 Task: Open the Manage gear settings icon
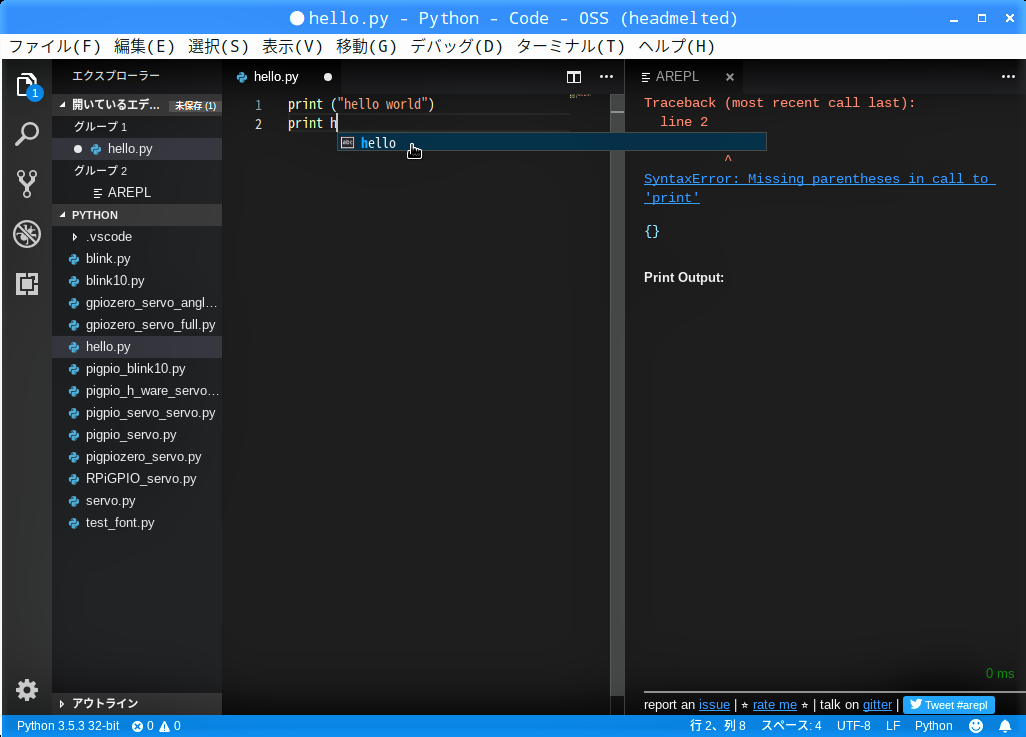pyautogui.click(x=27, y=690)
